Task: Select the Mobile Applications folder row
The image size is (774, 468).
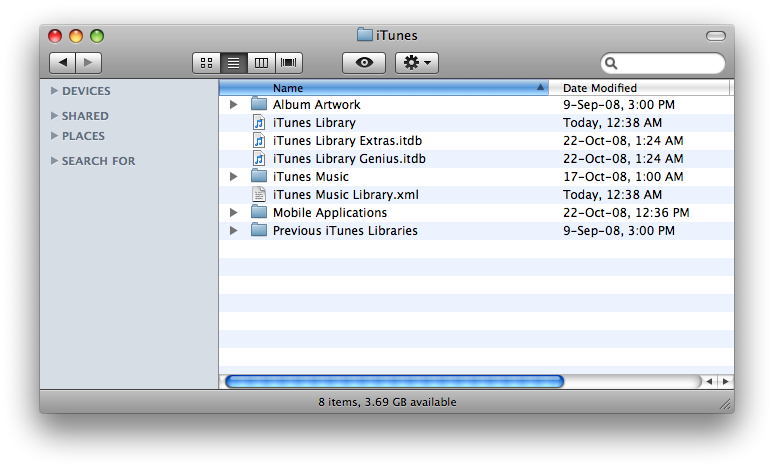Action: pyautogui.click(x=330, y=213)
